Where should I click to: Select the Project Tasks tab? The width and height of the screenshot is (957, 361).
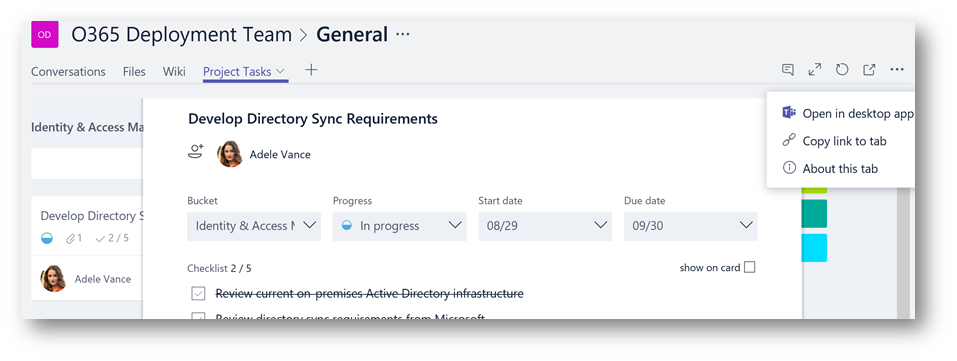(237, 71)
